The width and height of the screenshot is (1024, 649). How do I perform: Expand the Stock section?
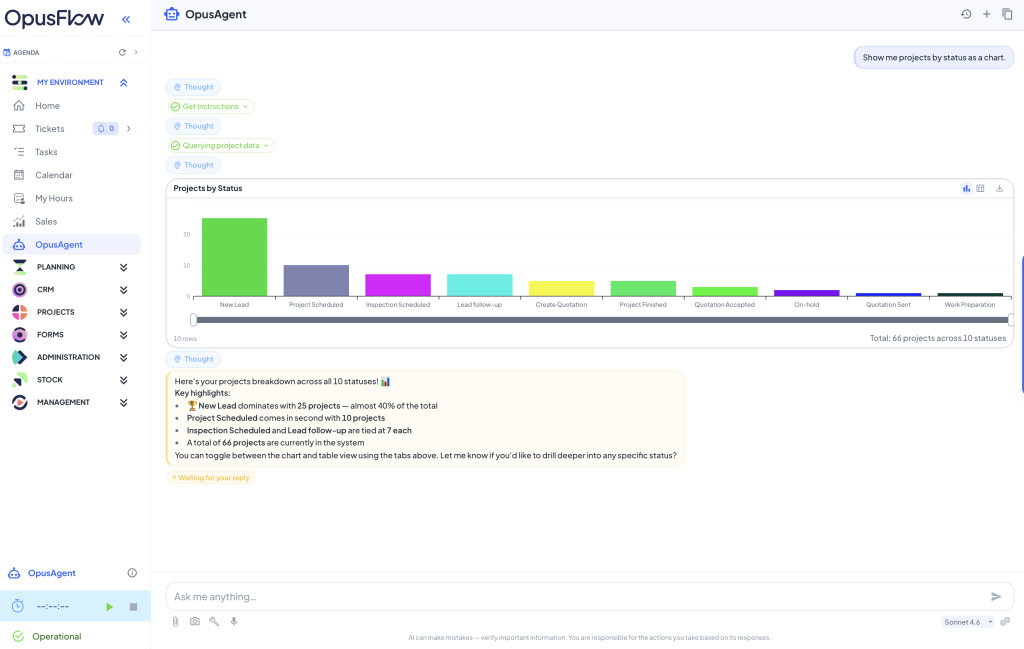point(123,380)
